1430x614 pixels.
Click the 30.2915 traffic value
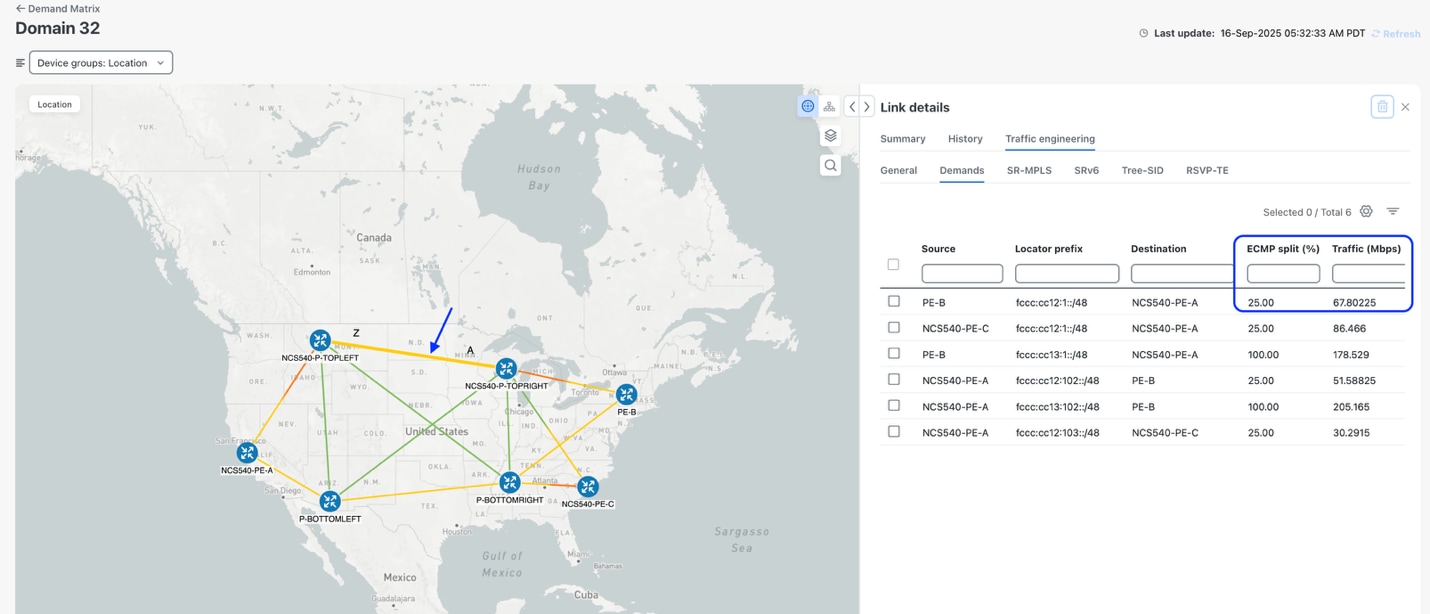[x=1350, y=432]
